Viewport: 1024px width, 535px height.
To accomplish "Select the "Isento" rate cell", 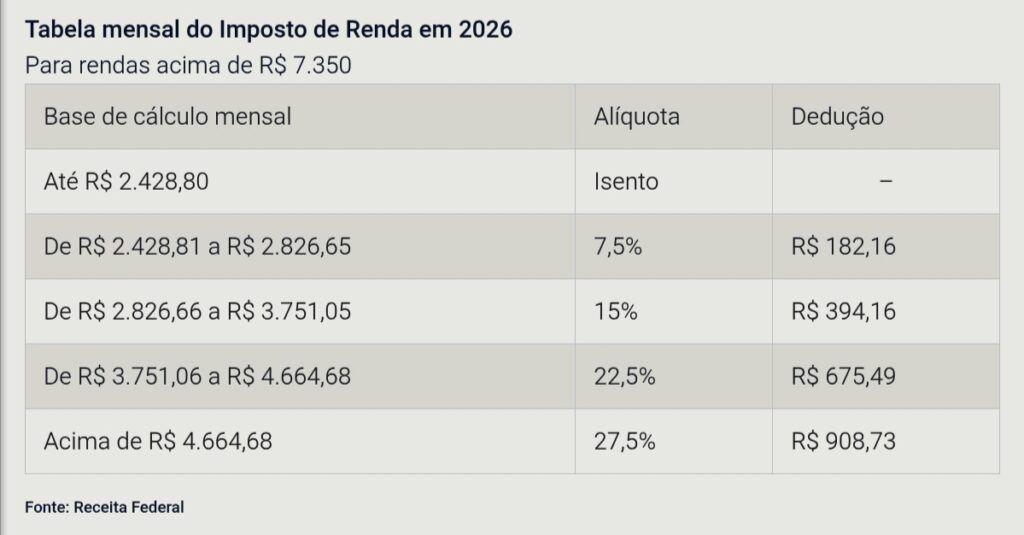I will pyautogui.click(x=626, y=181).
